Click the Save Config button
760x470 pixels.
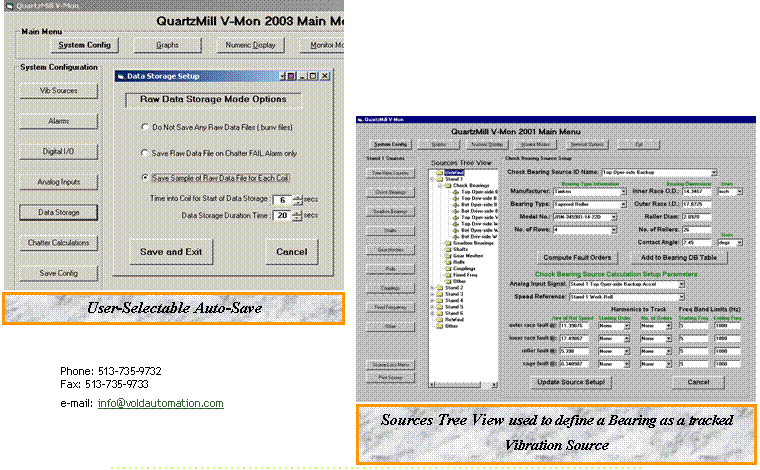click(59, 273)
